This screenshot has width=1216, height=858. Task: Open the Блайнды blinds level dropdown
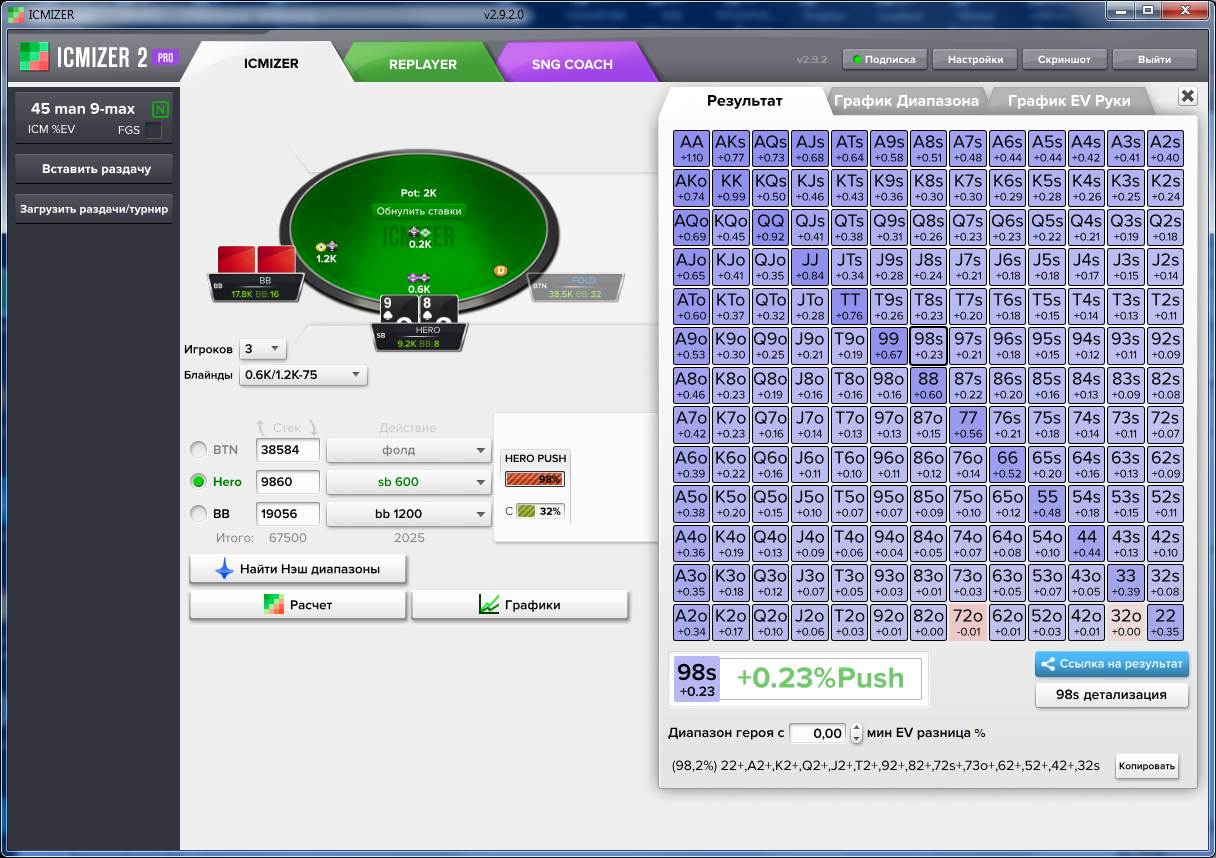pos(303,375)
